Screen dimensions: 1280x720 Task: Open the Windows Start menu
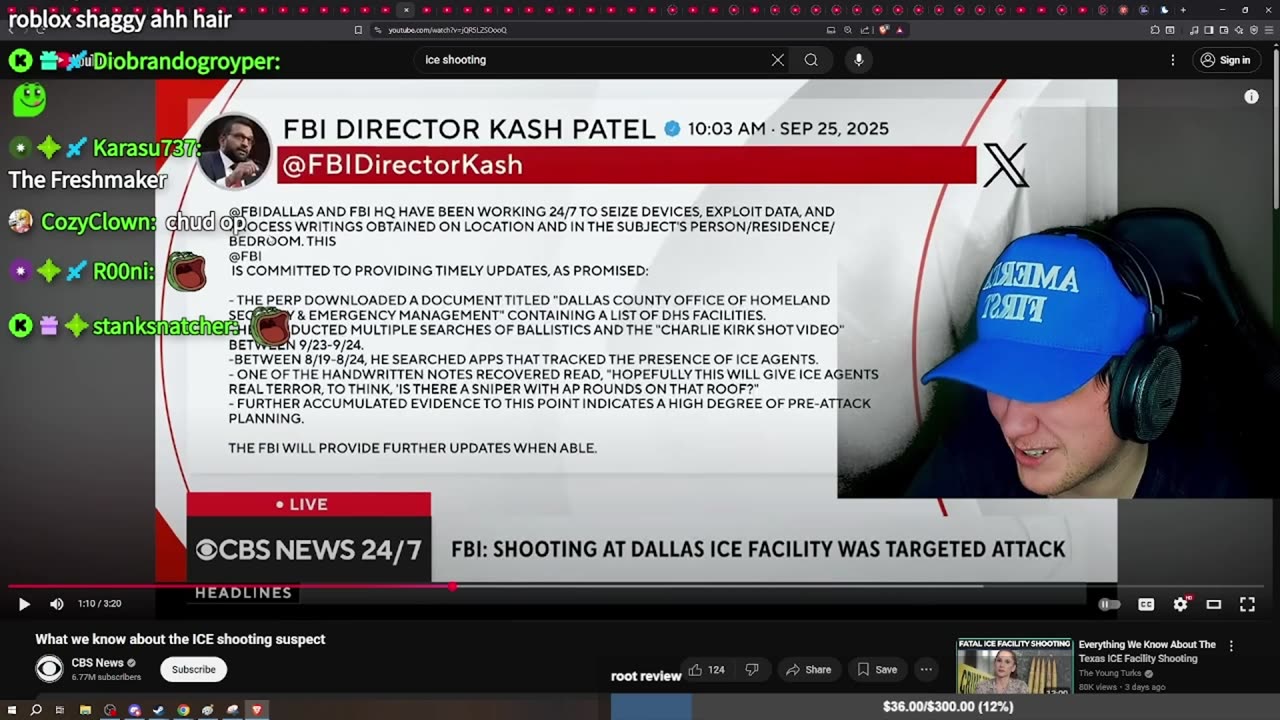click(12, 710)
